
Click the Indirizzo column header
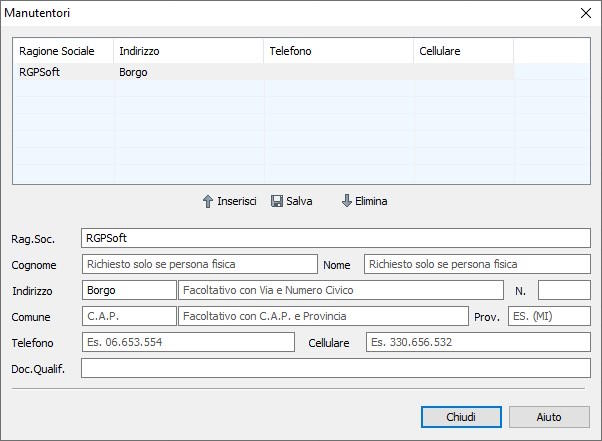pos(188,51)
